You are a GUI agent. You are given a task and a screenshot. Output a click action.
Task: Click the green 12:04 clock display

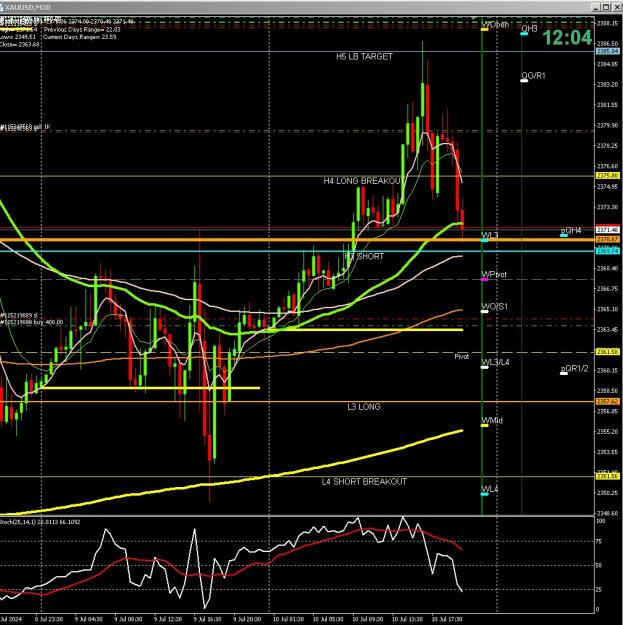567,38
